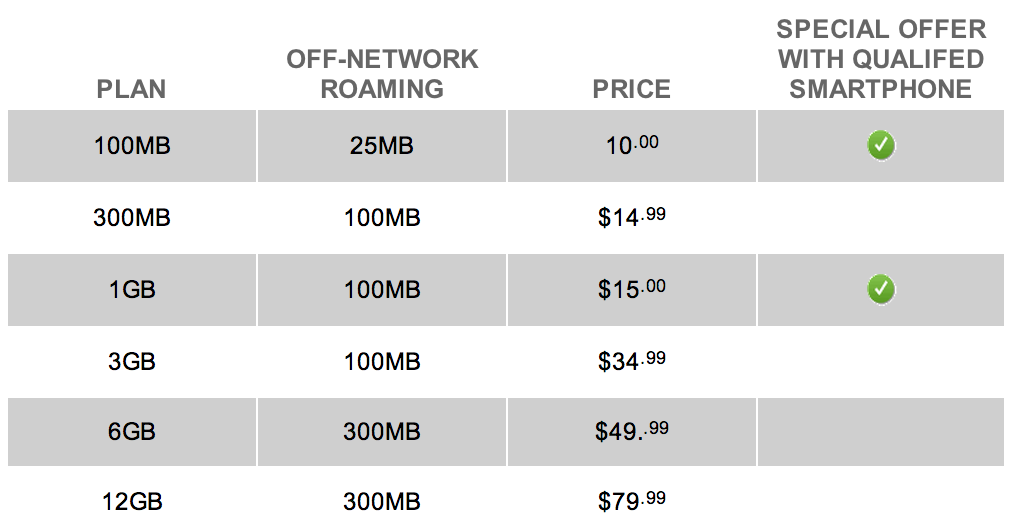Select the 100MB cell in the Plan column
The height and width of the screenshot is (530, 1010).
tap(132, 146)
